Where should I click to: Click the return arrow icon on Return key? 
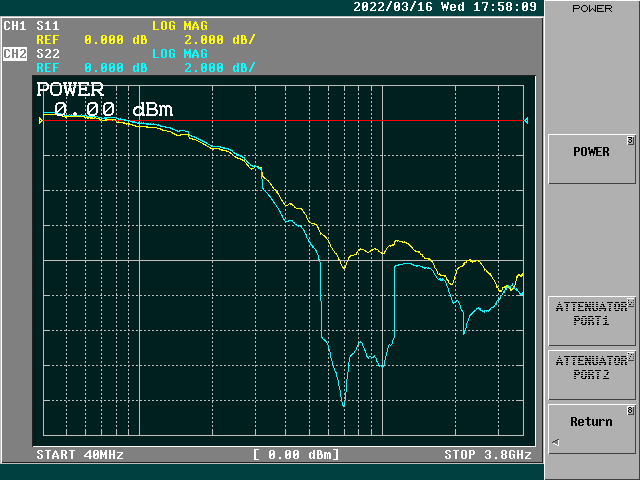[556, 442]
